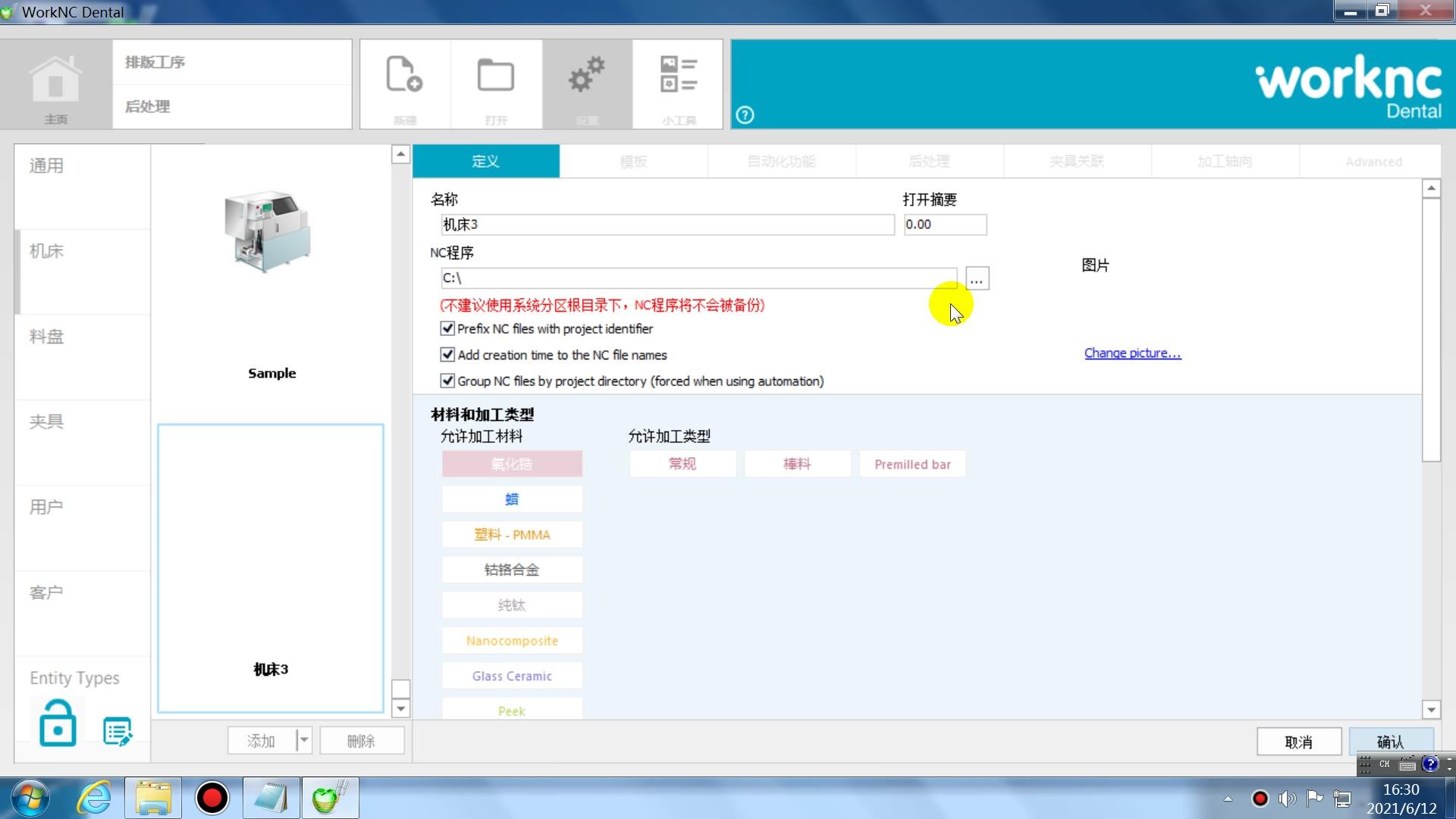
Task: Open the 设置 gears settings icon
Action: (x=587, y=85)
